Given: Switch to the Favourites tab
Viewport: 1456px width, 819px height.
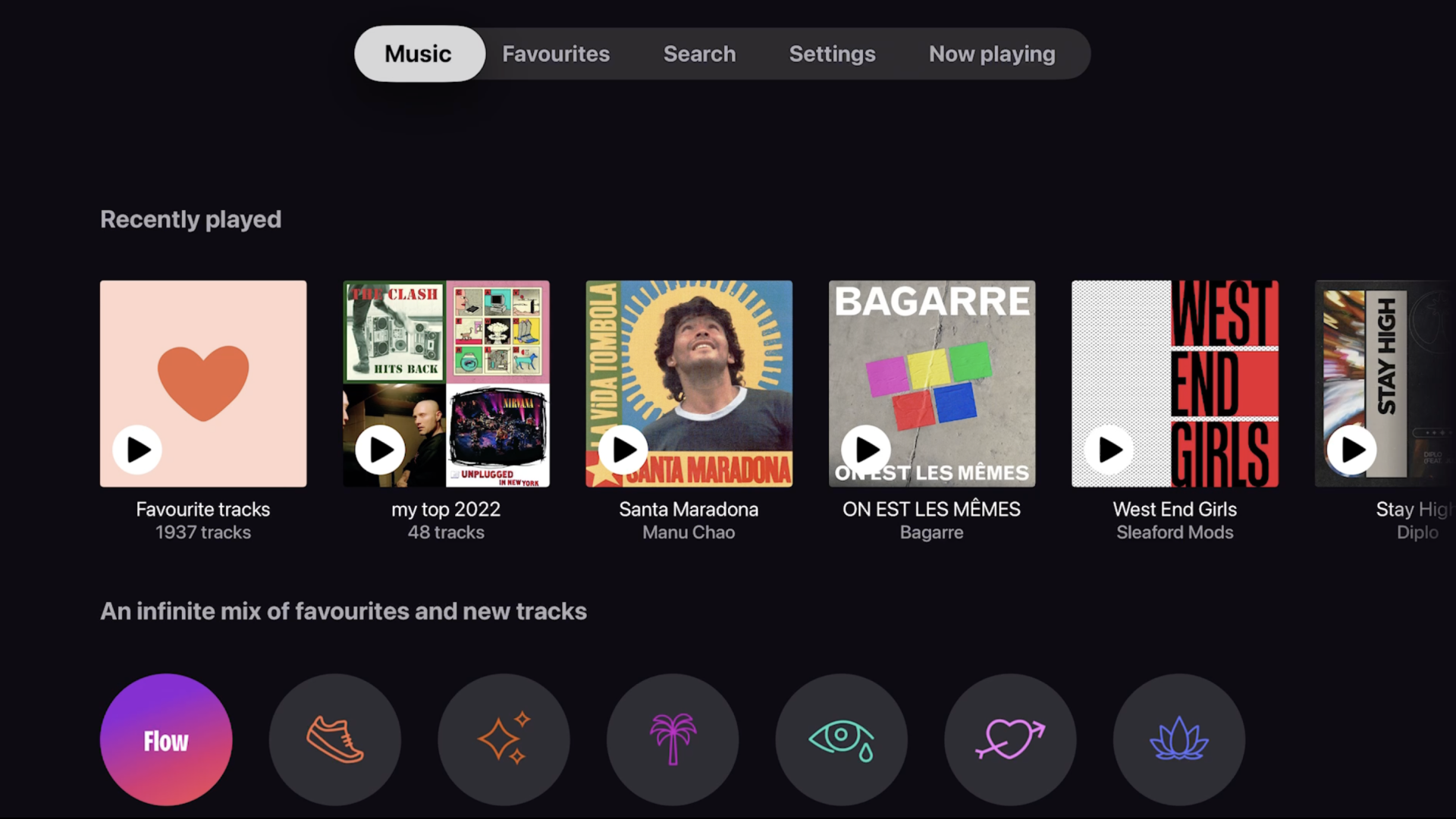Looking at the screenshot, I should click(x=556, y=54).
